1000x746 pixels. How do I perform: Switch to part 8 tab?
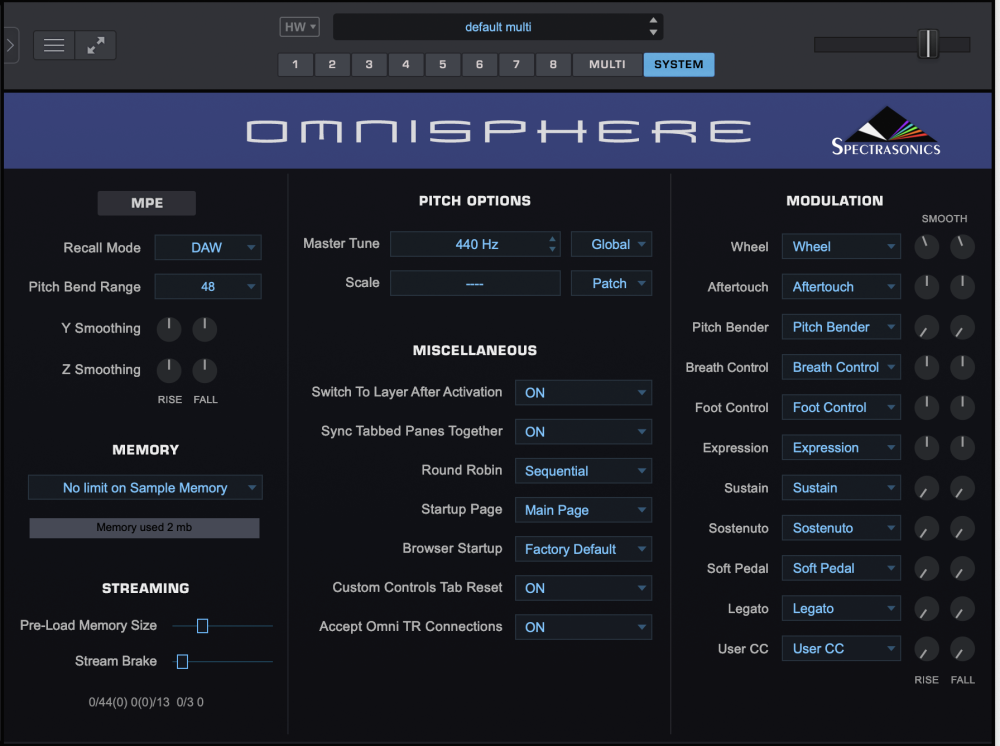tap(553, 64)
